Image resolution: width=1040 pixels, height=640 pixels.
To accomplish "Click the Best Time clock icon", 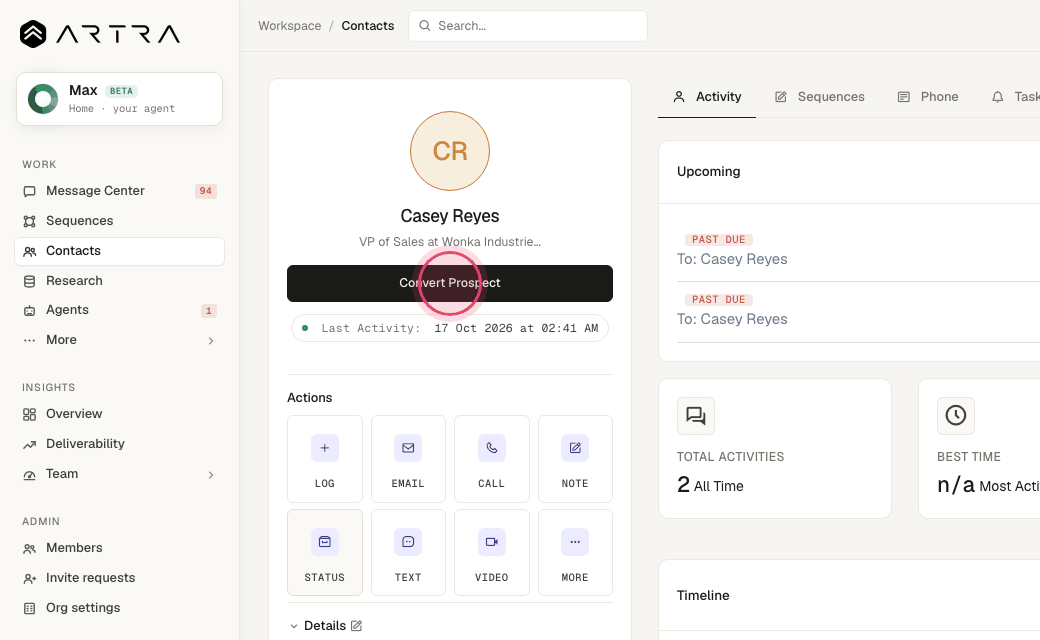I will click(x=956, y=416).
